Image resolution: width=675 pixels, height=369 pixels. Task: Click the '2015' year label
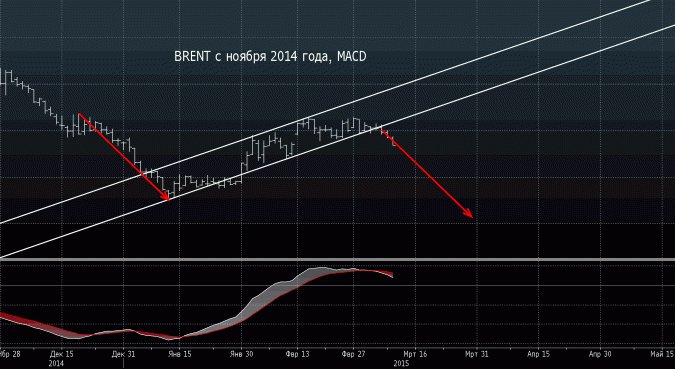[401, 364]
